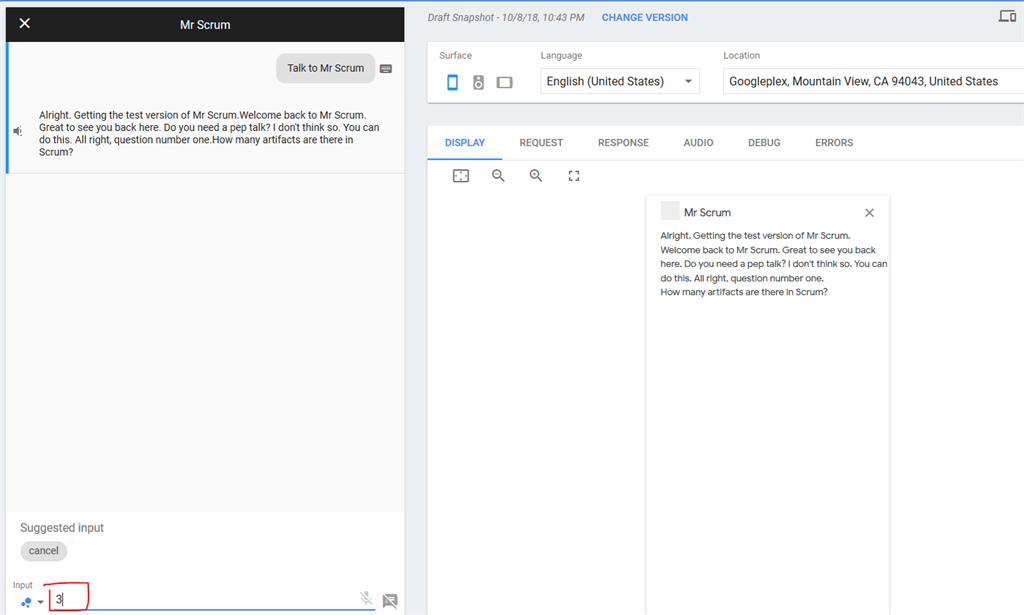Image resolution: width=1024 pixels, height=615 pixels.
Task: Click the CHANGE VERSION link
Action: coord(644,17)
